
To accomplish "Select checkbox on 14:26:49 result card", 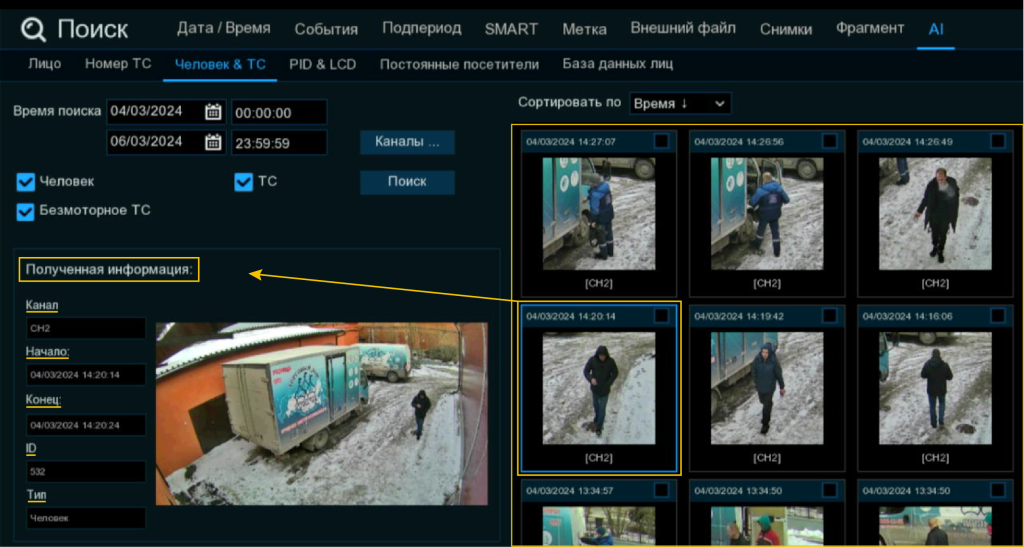I will (x=998, y=141).
